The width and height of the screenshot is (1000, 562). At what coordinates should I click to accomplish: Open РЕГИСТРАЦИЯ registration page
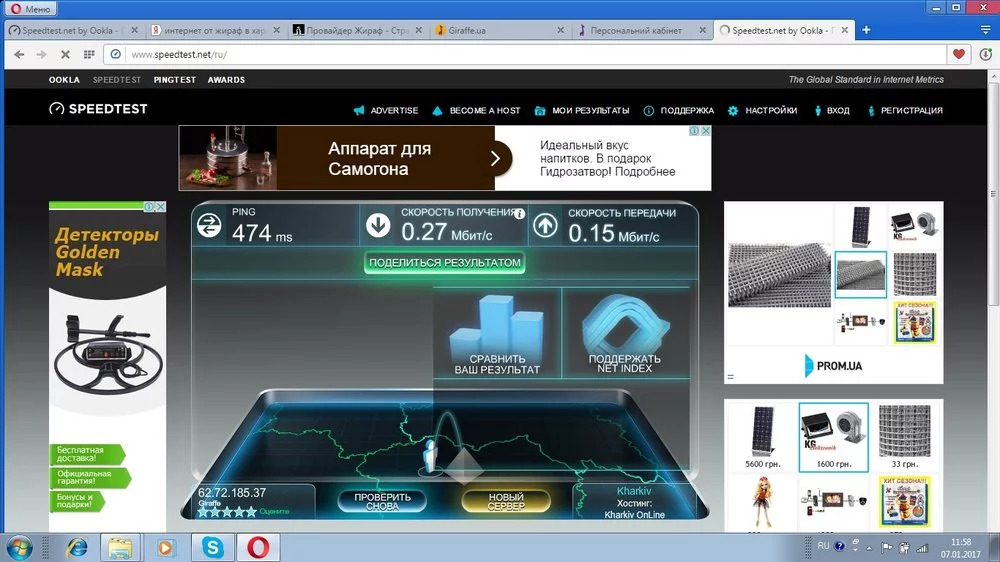[x=905, y=110]
